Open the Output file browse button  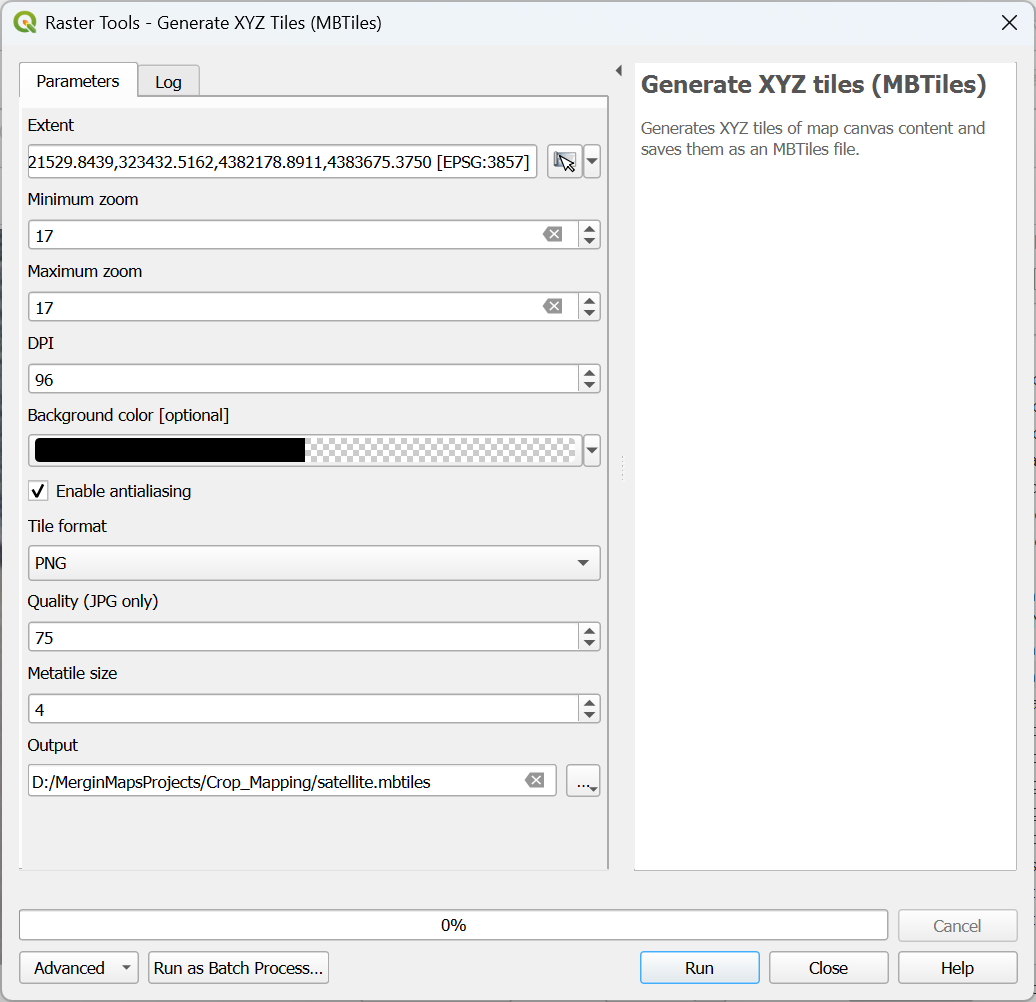(583, 781)
